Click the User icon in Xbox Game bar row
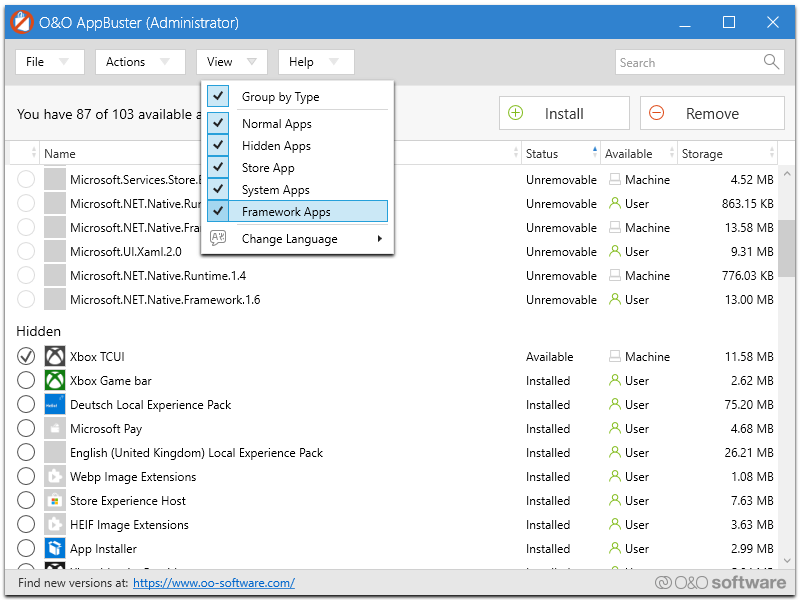Image resolution: width=800 pixels, height=600 pixels. 615,380
